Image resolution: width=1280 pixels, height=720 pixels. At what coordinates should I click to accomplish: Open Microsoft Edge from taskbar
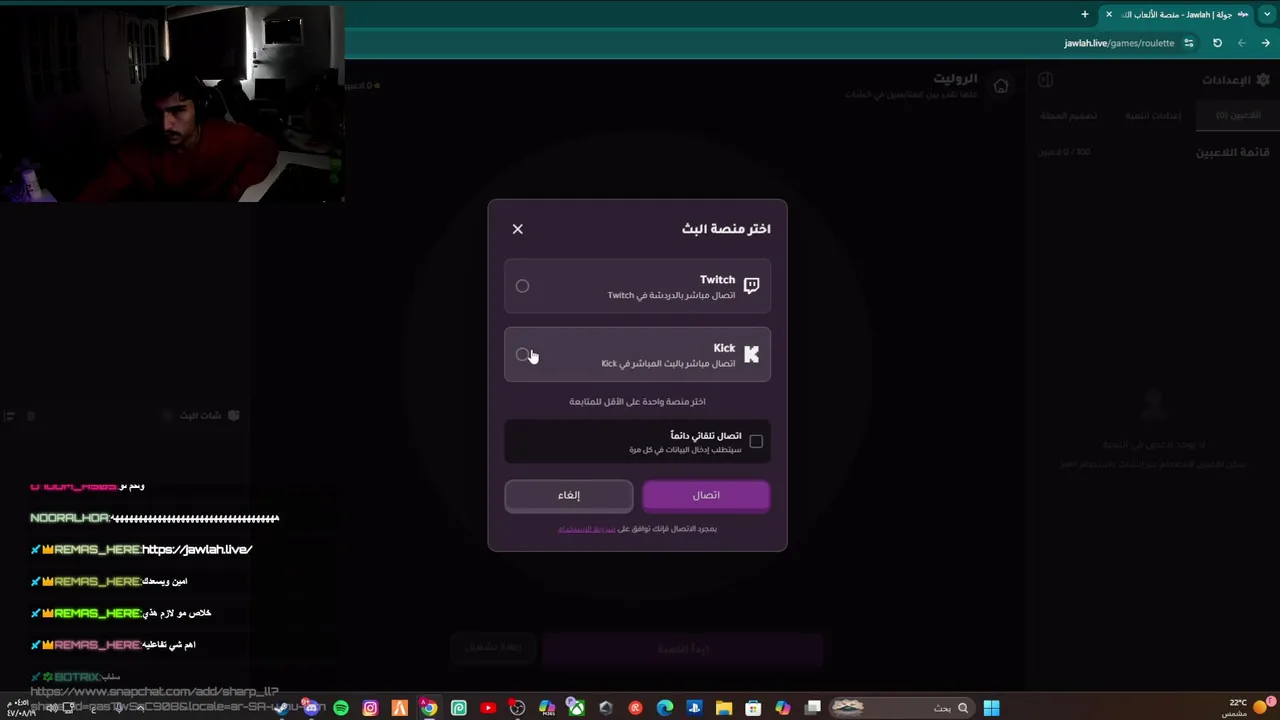coord(665,708)
